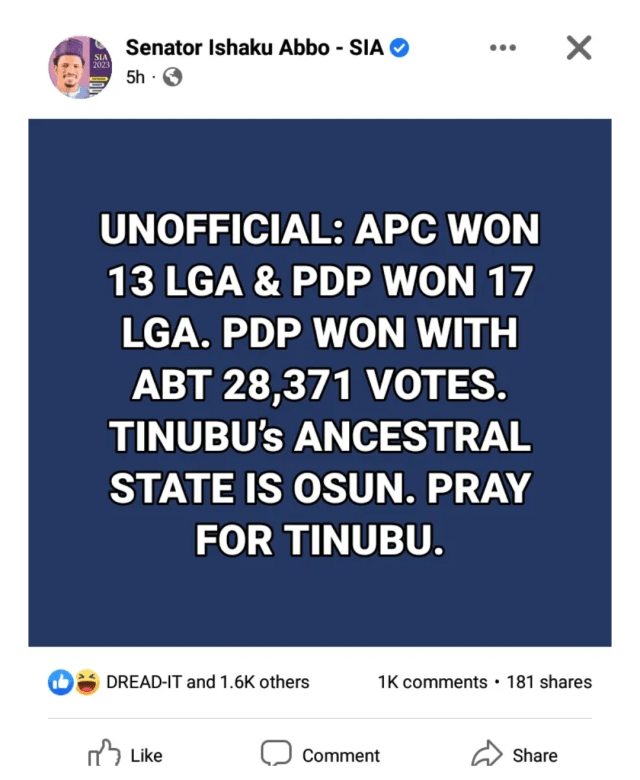Click the blue thumbs-up reaction icon
640x780 pixels.
59,682
